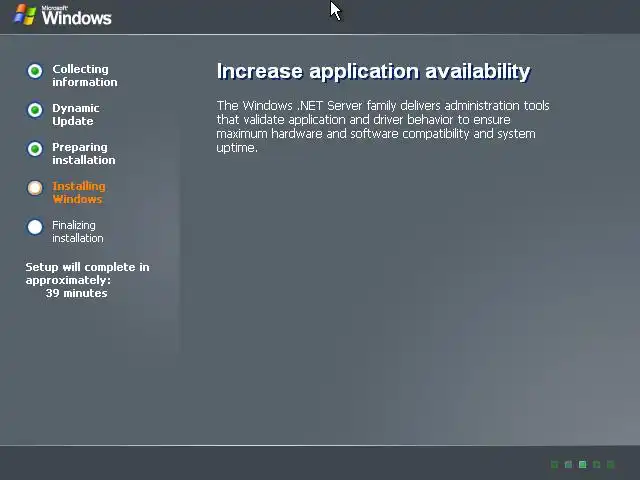Screen dimensions: 640x480
Task: Click the paragraph about Windows .NET Server family
Action: coord(383,127)
